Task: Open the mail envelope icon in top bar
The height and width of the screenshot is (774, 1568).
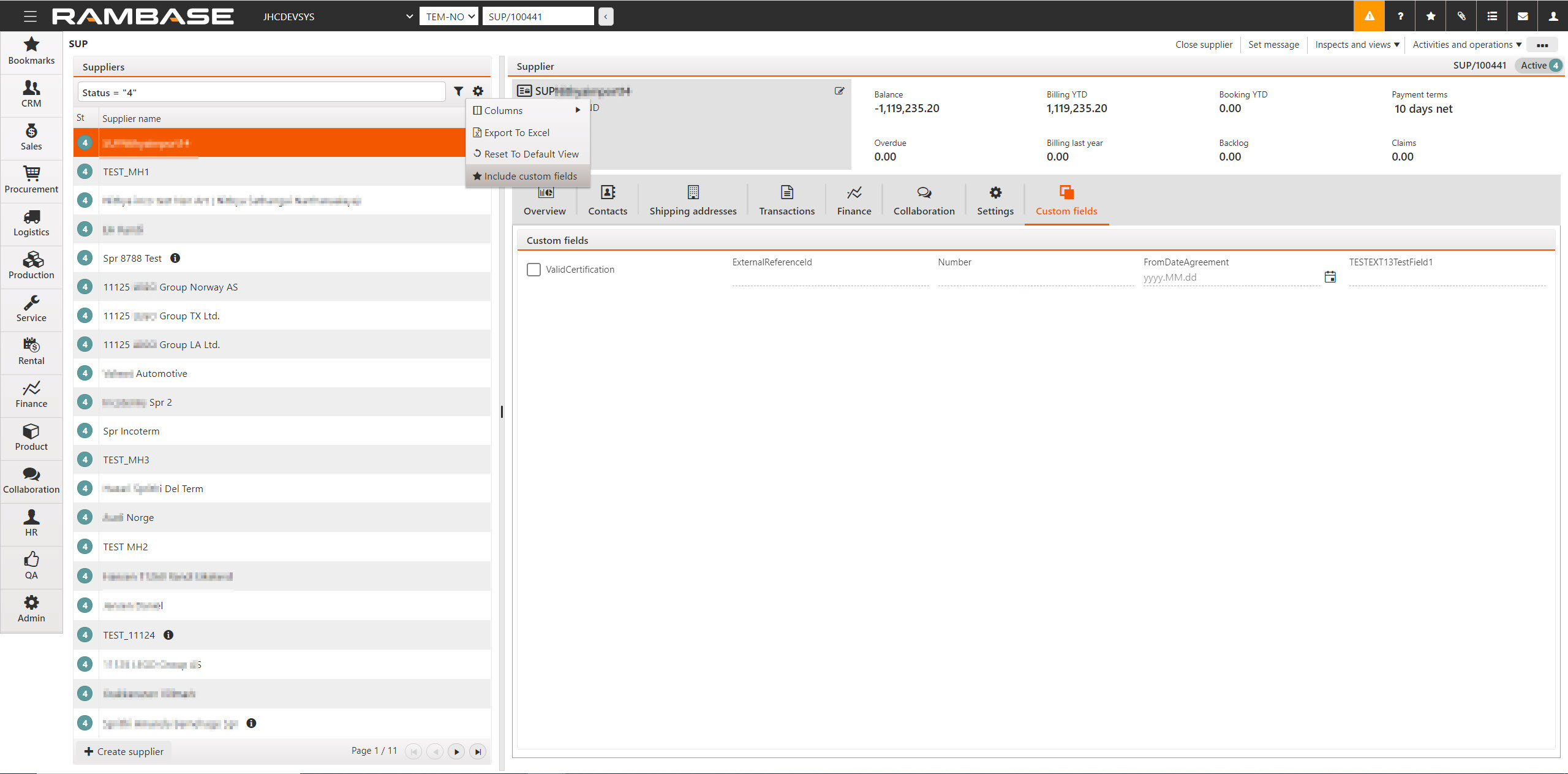Action: pos(1523,16)
